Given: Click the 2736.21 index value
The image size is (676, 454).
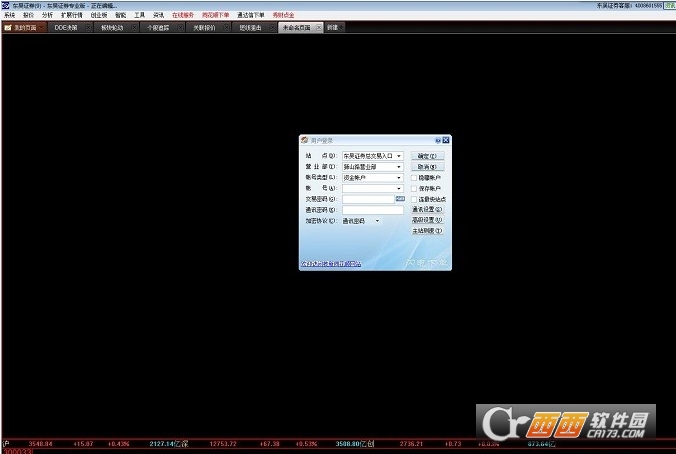Looking at the screenshot, I should pos(411,444).
